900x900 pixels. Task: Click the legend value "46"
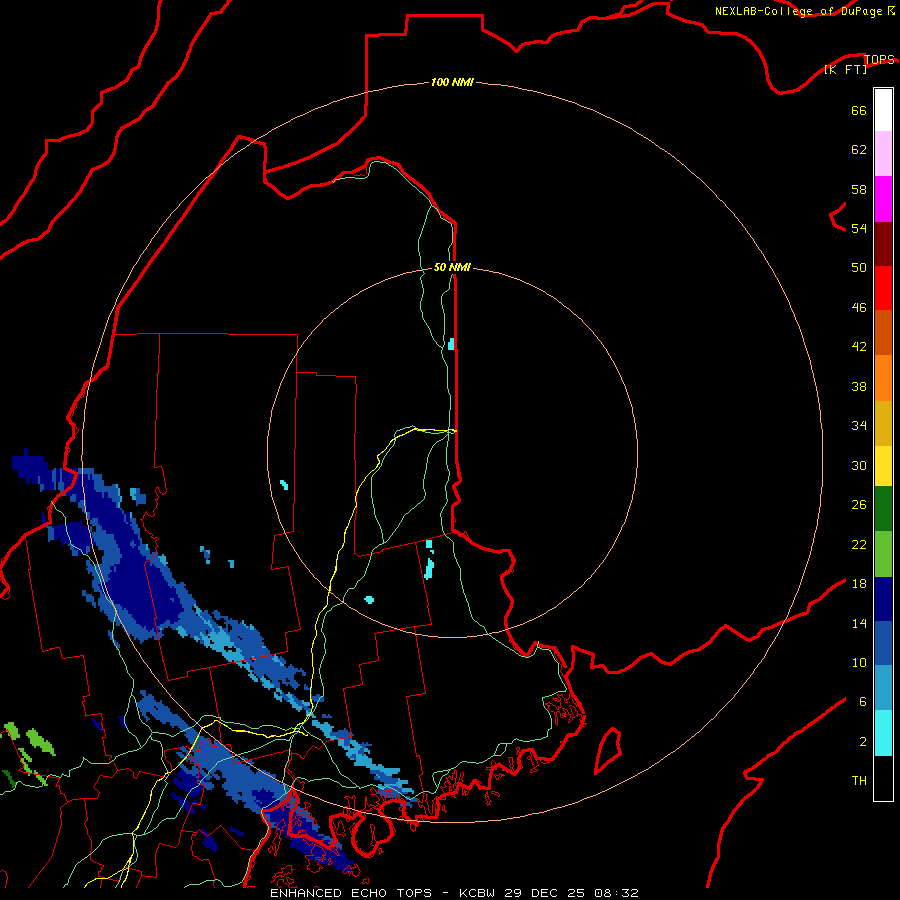coord(859,308)
